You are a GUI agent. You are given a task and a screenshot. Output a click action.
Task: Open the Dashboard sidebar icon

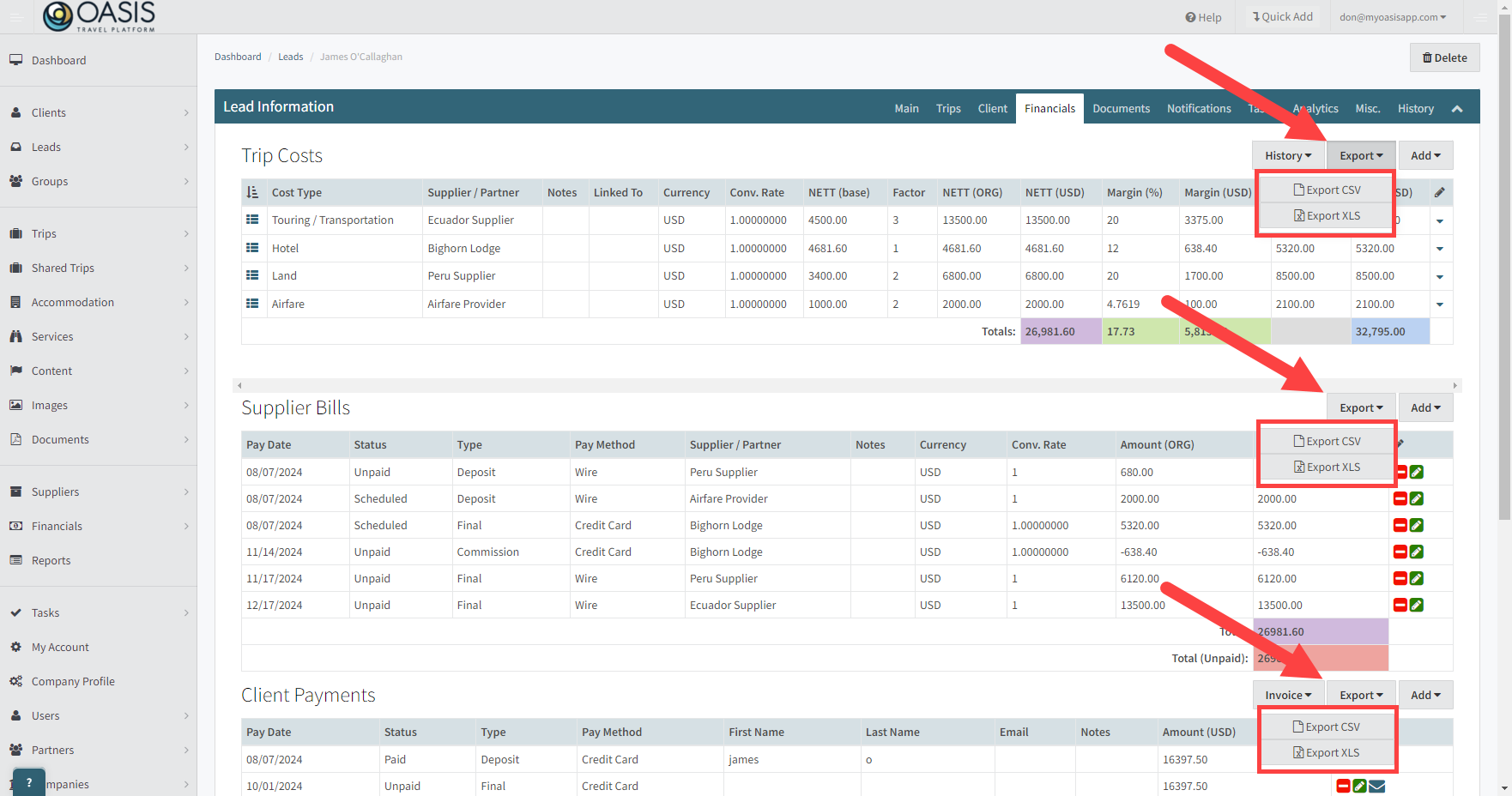coord(15,60)
